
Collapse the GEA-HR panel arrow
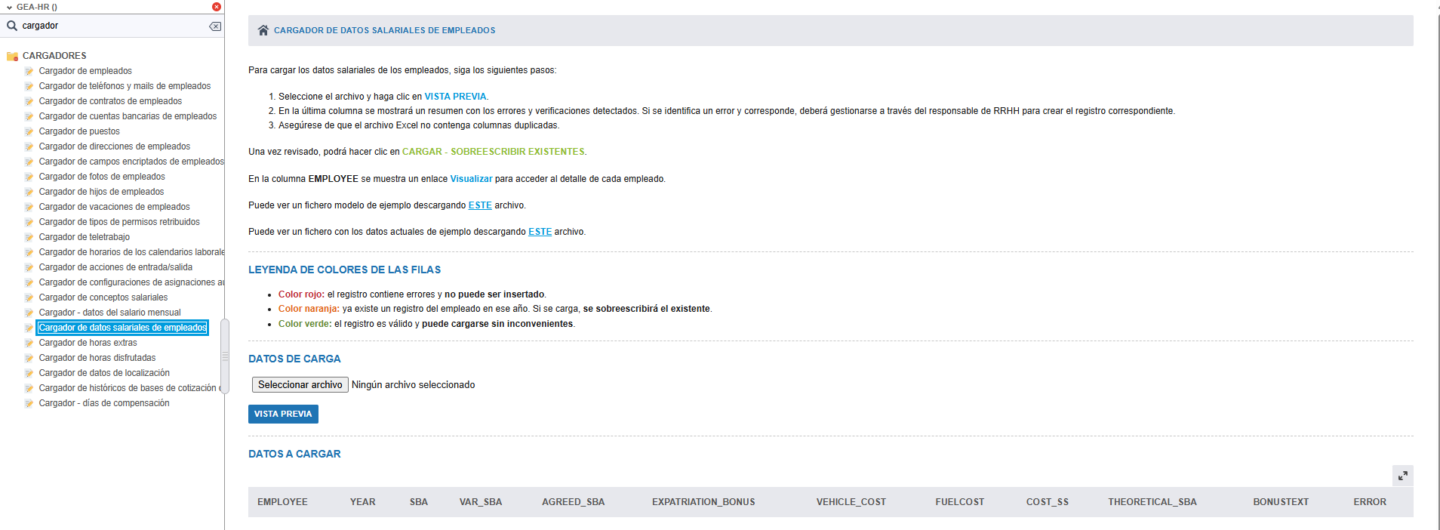(9, 7)
